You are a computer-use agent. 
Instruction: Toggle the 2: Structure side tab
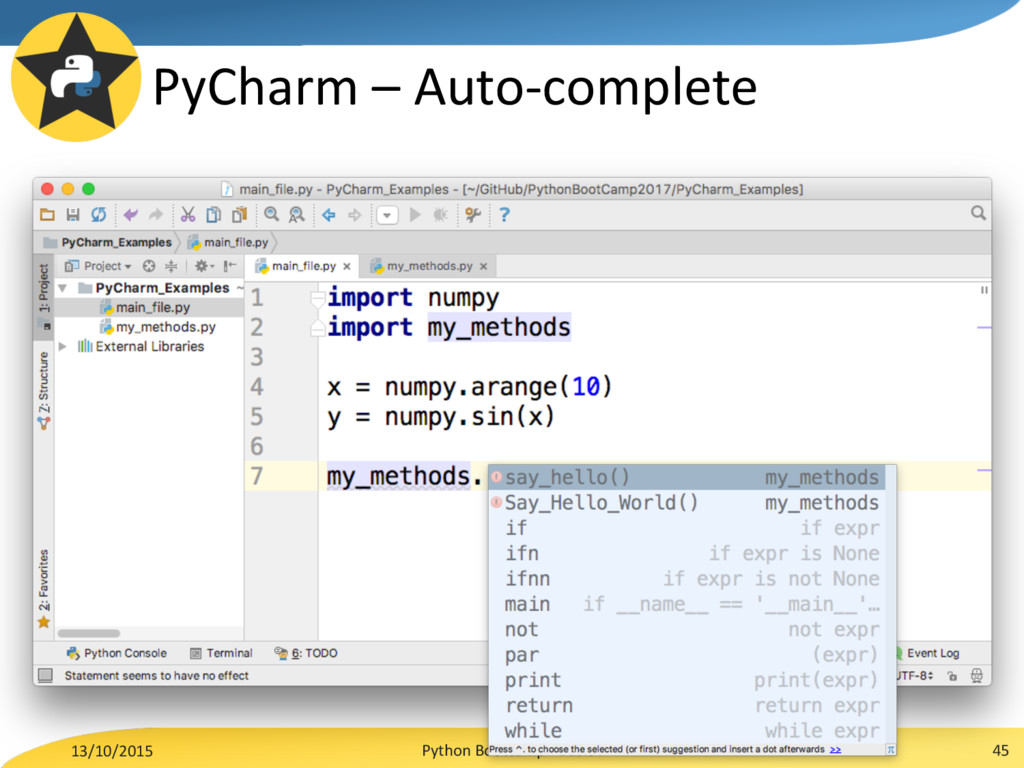coord(44,390)
